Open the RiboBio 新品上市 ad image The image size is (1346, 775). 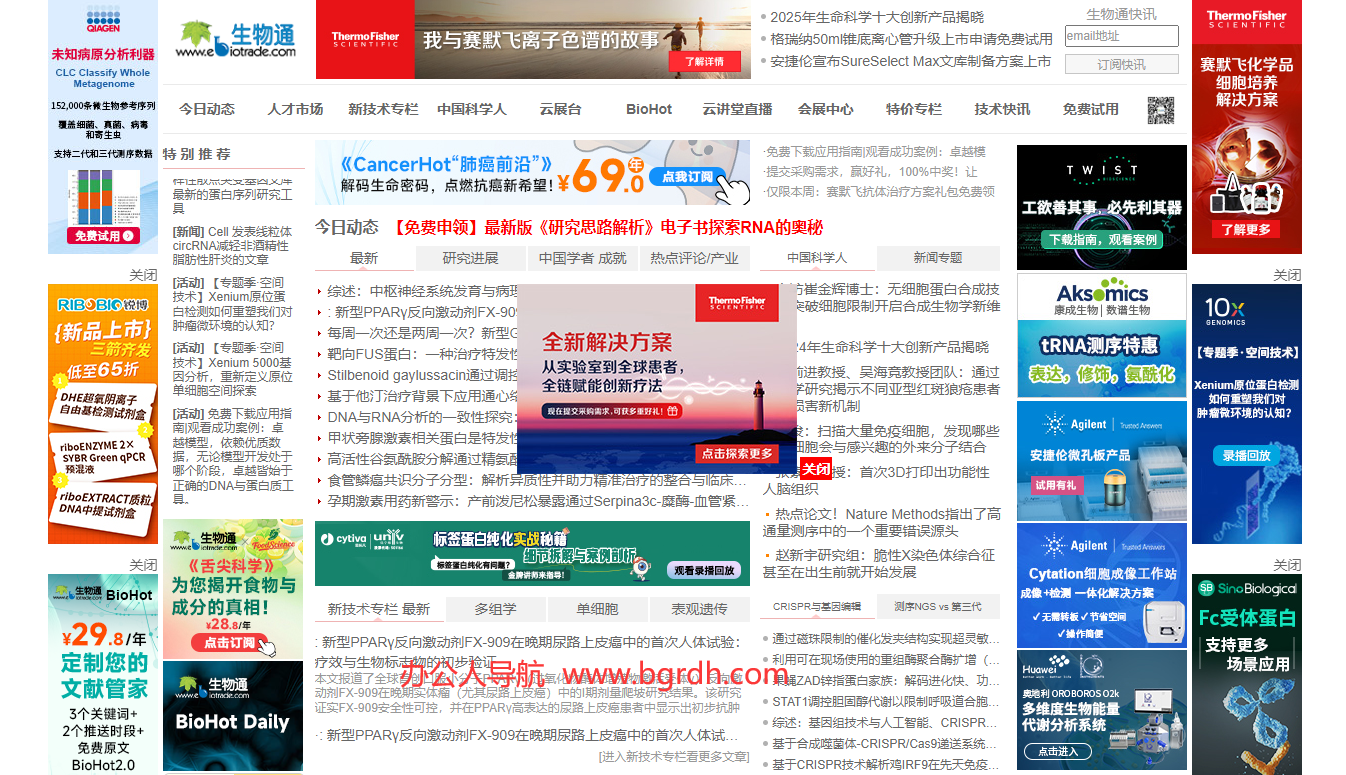(x=103, y=414)
